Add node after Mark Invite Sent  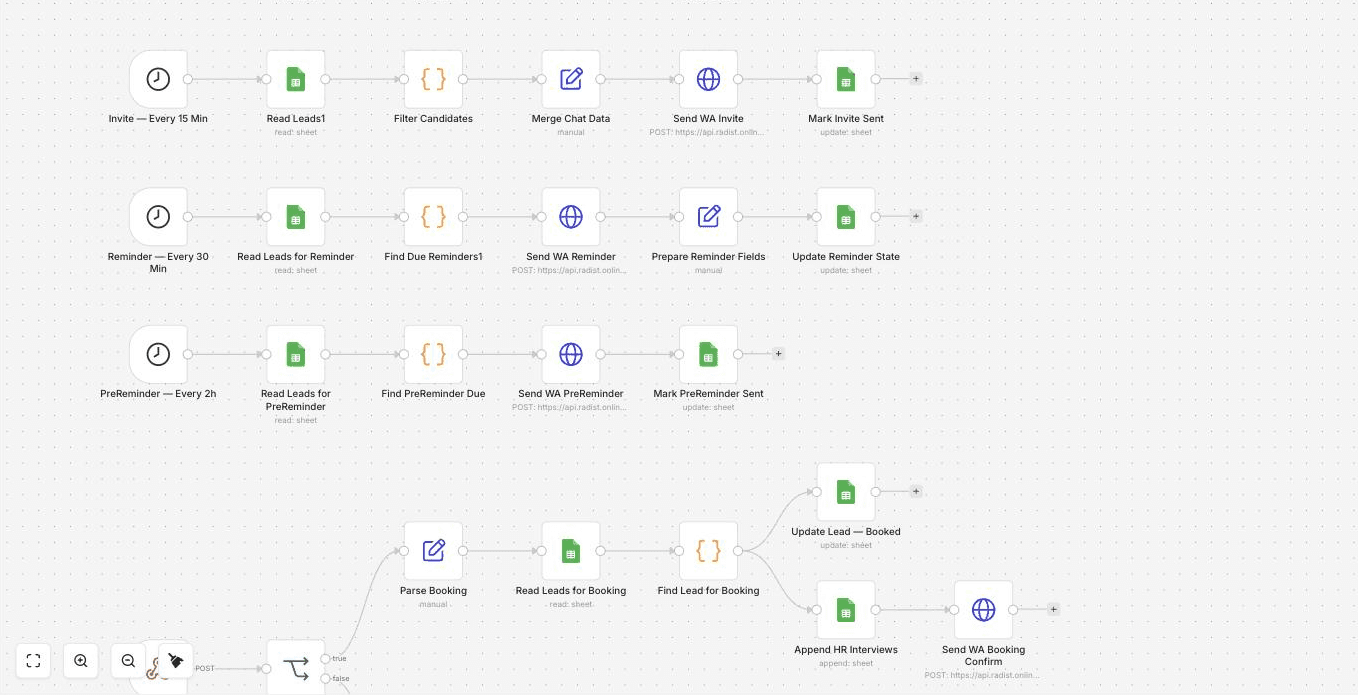pyautogui.click(x=915, y=79)
